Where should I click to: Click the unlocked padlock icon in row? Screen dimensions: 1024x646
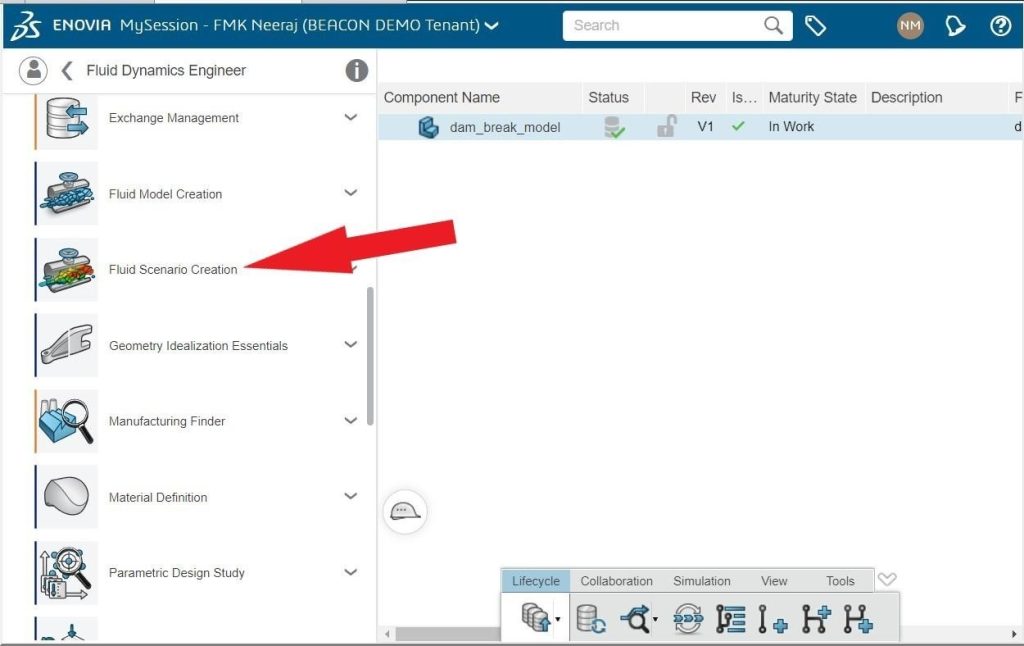pos(666,126)
